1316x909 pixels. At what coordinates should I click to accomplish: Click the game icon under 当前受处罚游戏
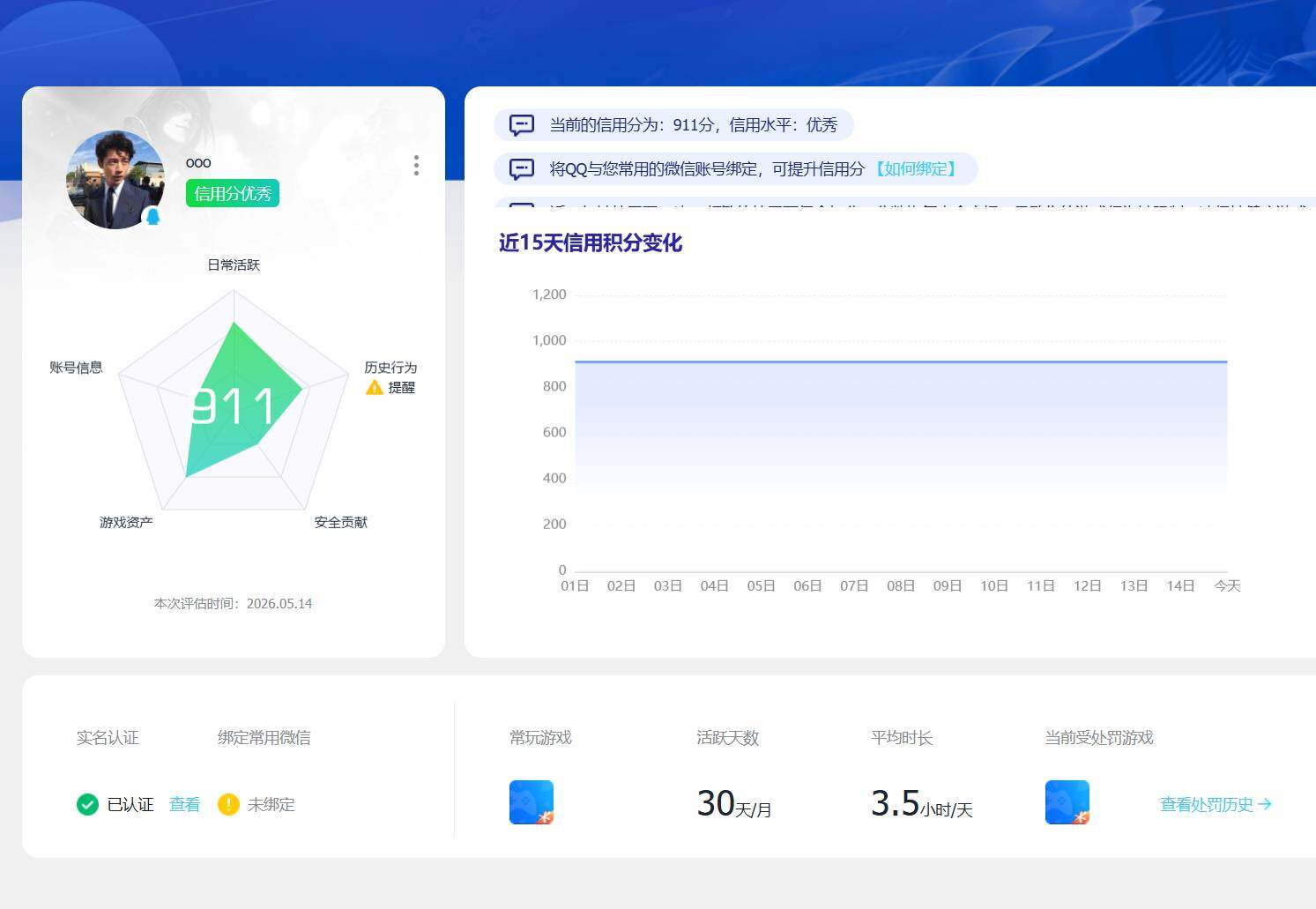[1067, 802]
